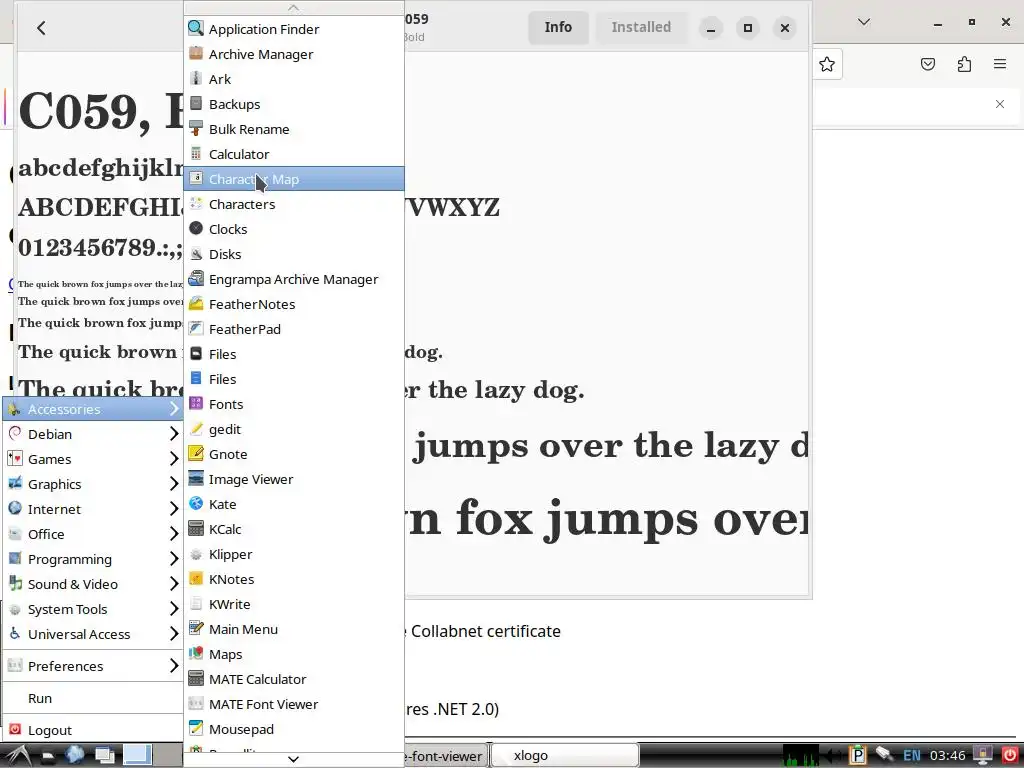Open browser extensions puzzle icon
This screenshot has width=1024, height=768.
pos(964,64)
